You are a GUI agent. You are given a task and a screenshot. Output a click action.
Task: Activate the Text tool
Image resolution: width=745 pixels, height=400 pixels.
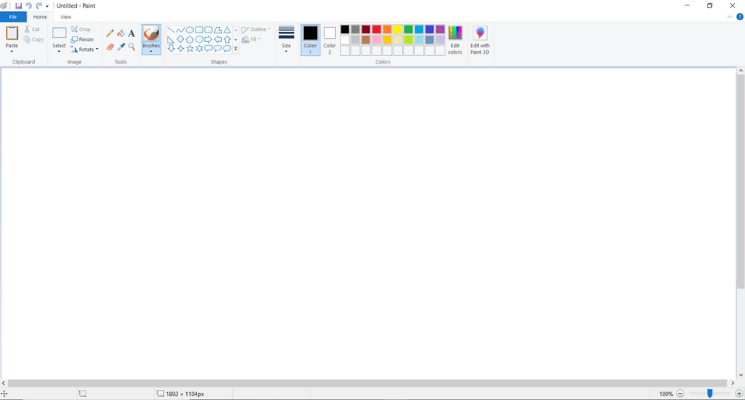pyautogui.click(x=131, y=33)
